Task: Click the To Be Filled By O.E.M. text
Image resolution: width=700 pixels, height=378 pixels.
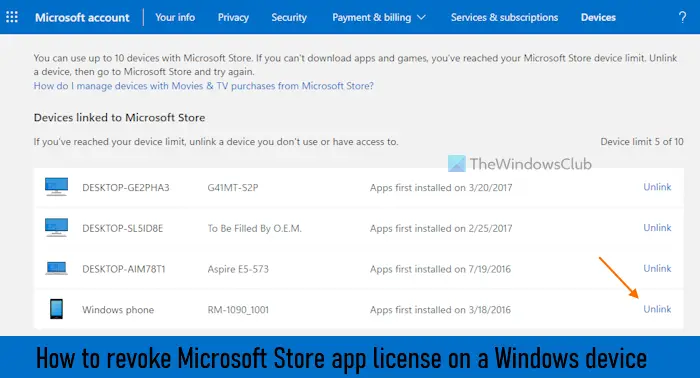Action: pos(254,228)
